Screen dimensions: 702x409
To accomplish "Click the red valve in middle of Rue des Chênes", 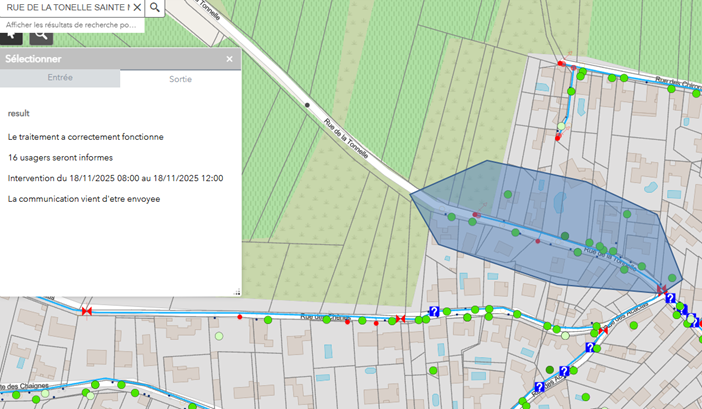I will point(400,319).
